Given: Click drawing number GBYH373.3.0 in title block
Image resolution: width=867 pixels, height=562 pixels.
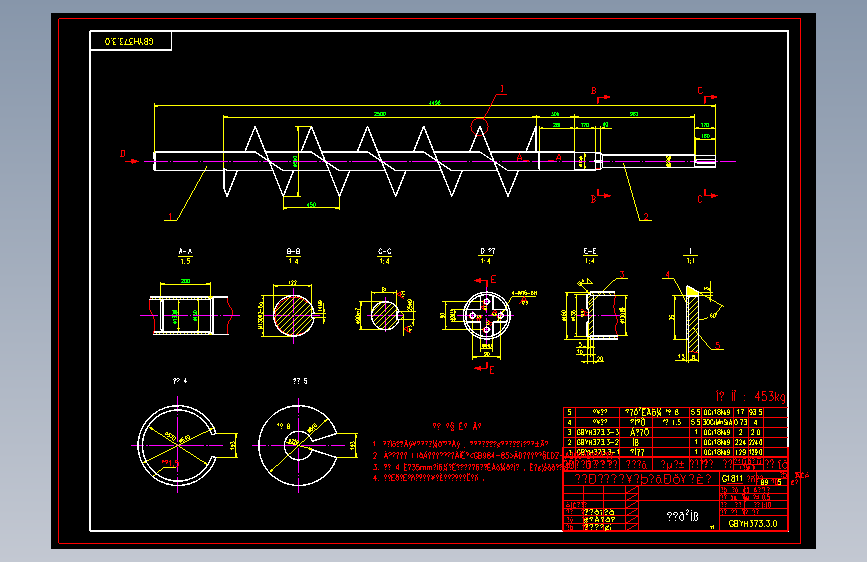Looking at the screenshot, I should (x=753, y=523).
